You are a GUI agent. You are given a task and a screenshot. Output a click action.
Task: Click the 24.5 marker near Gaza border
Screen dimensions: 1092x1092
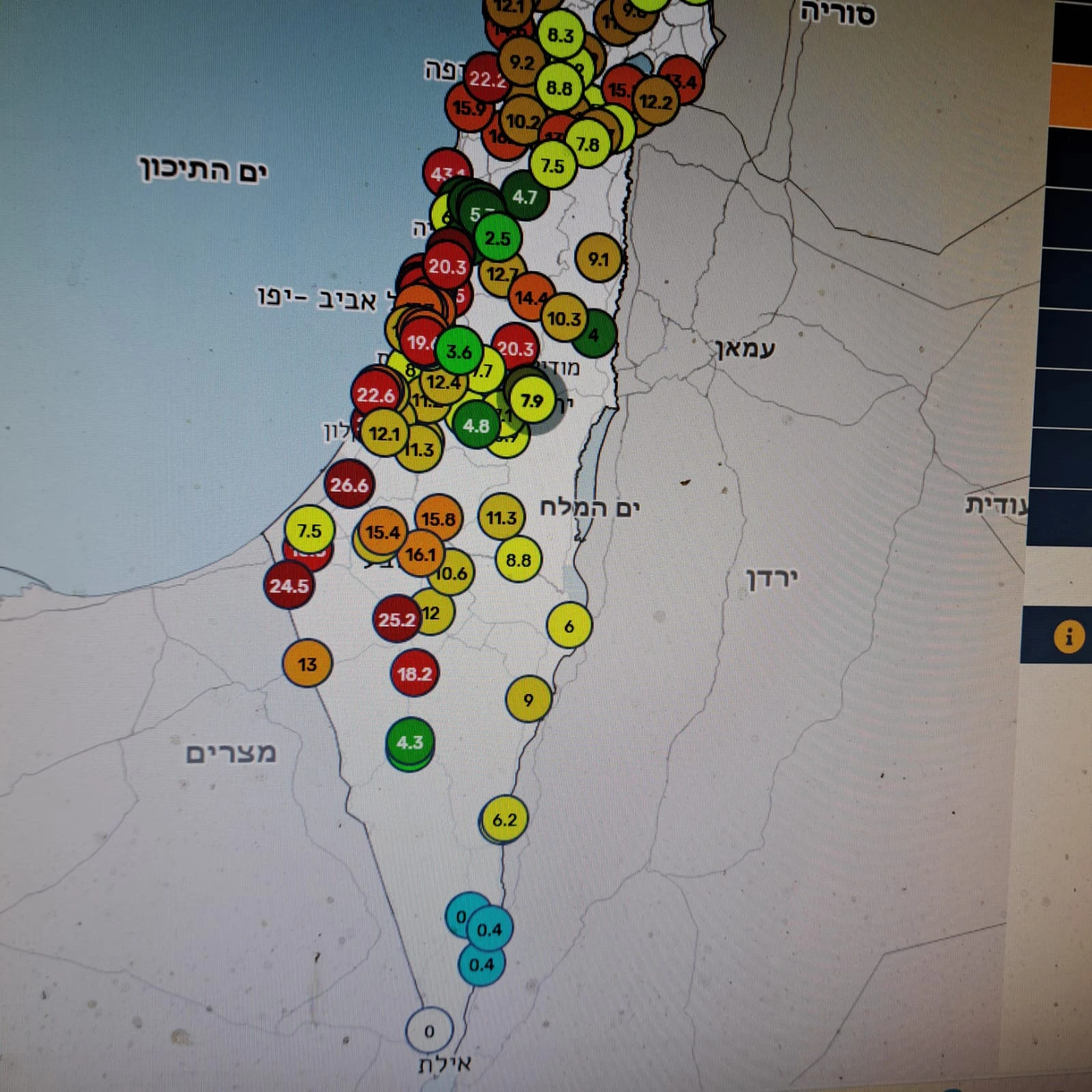289,586
